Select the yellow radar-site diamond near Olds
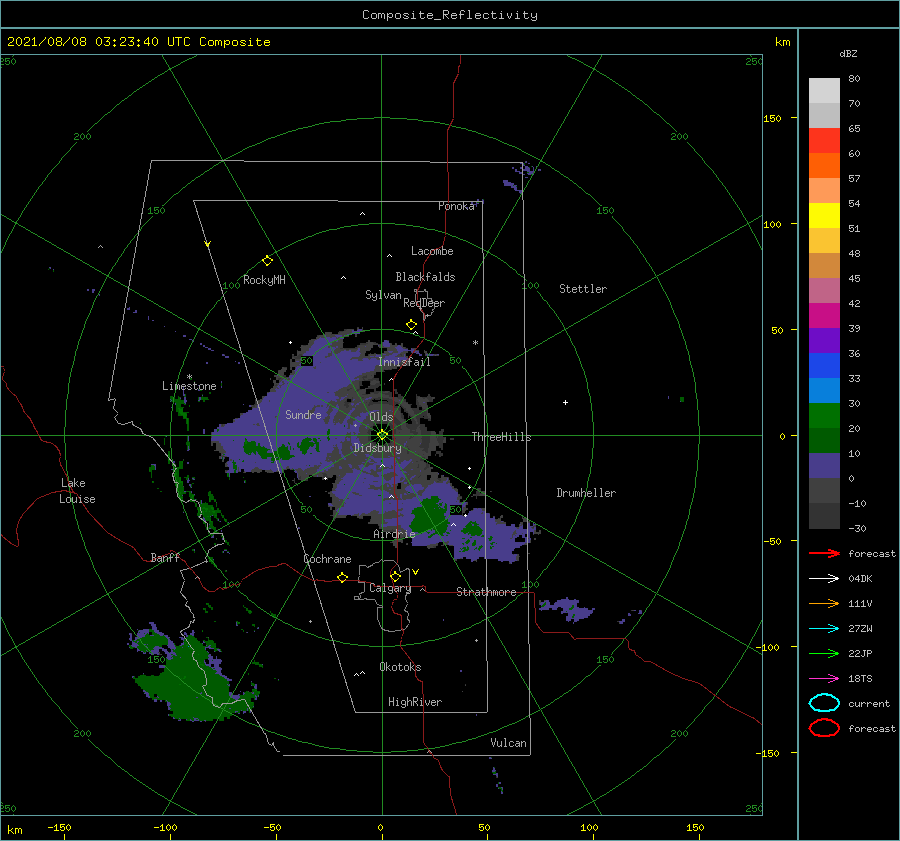 pos(382,435)
